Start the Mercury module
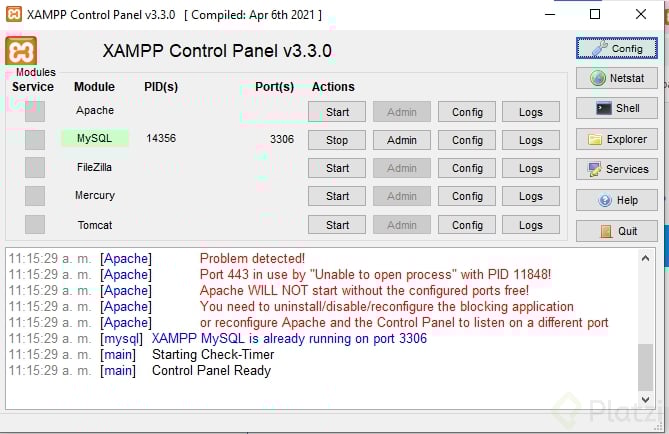 coord(337,196)
